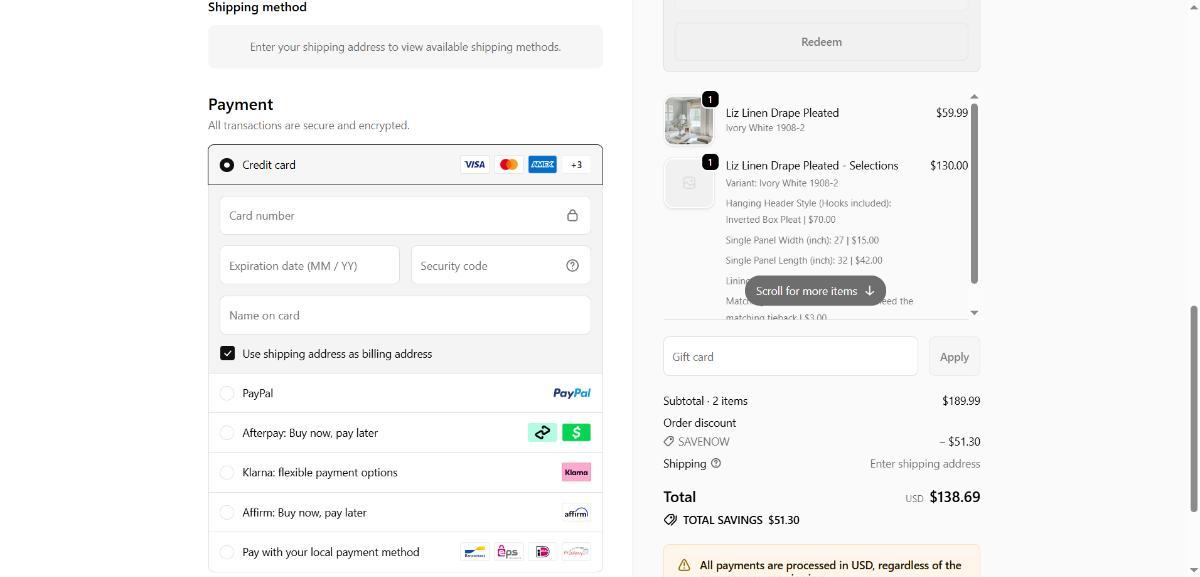Click the security code help icon
This screenshot has height=577, width=1200.
572,266
